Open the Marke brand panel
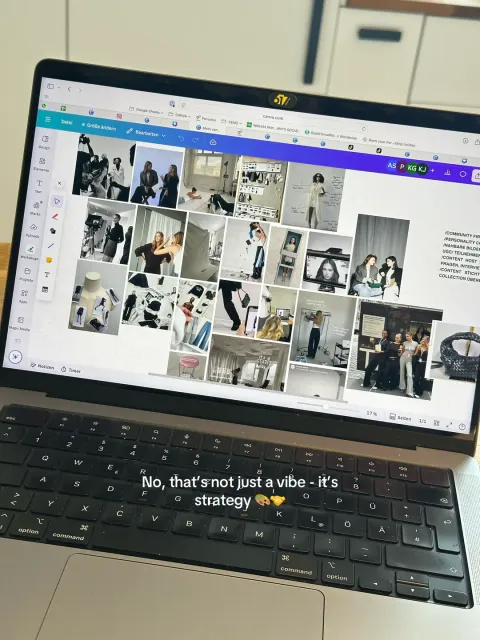Viewport: 480px width, 640px height. pyautogui.click(x=36, y=208)
